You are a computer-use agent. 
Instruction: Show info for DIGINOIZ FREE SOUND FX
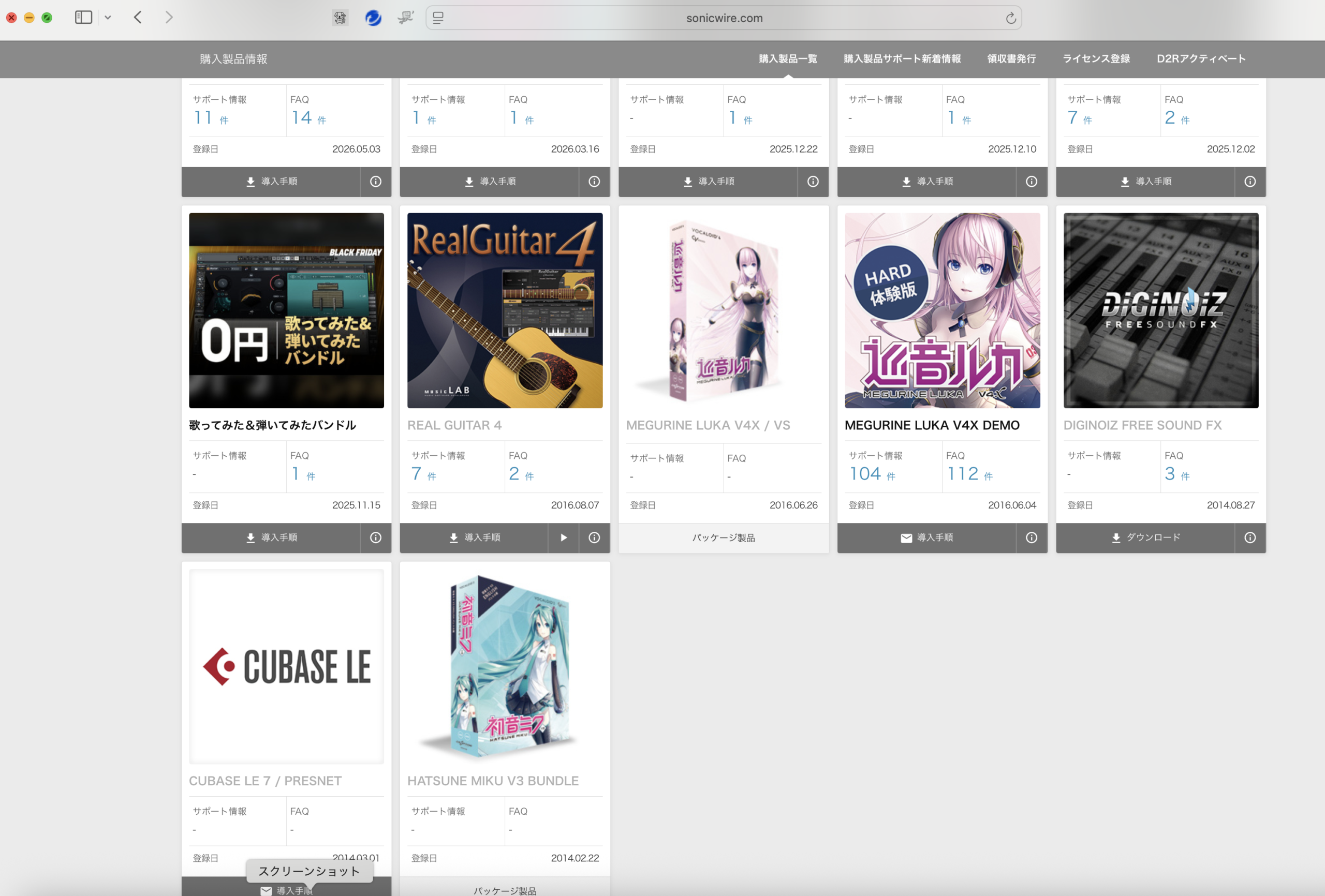click(x=1250, y=537)
